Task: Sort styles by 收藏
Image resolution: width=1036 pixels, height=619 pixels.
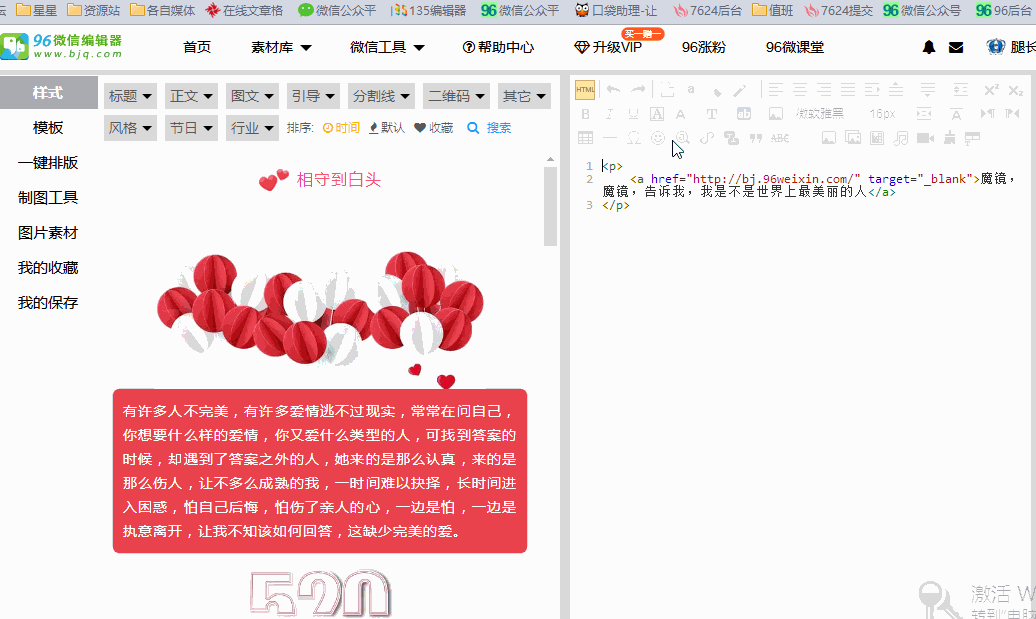Action: (x=433, y=128)
